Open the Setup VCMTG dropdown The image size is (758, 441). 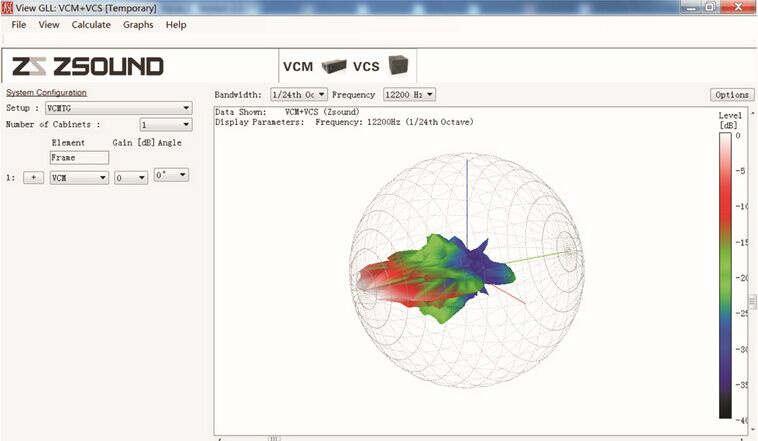coord(118,108)
